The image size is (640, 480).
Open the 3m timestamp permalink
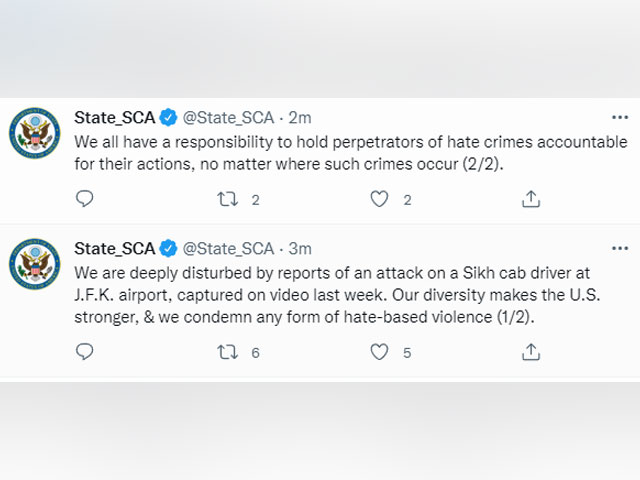click(x=300, y=248)
